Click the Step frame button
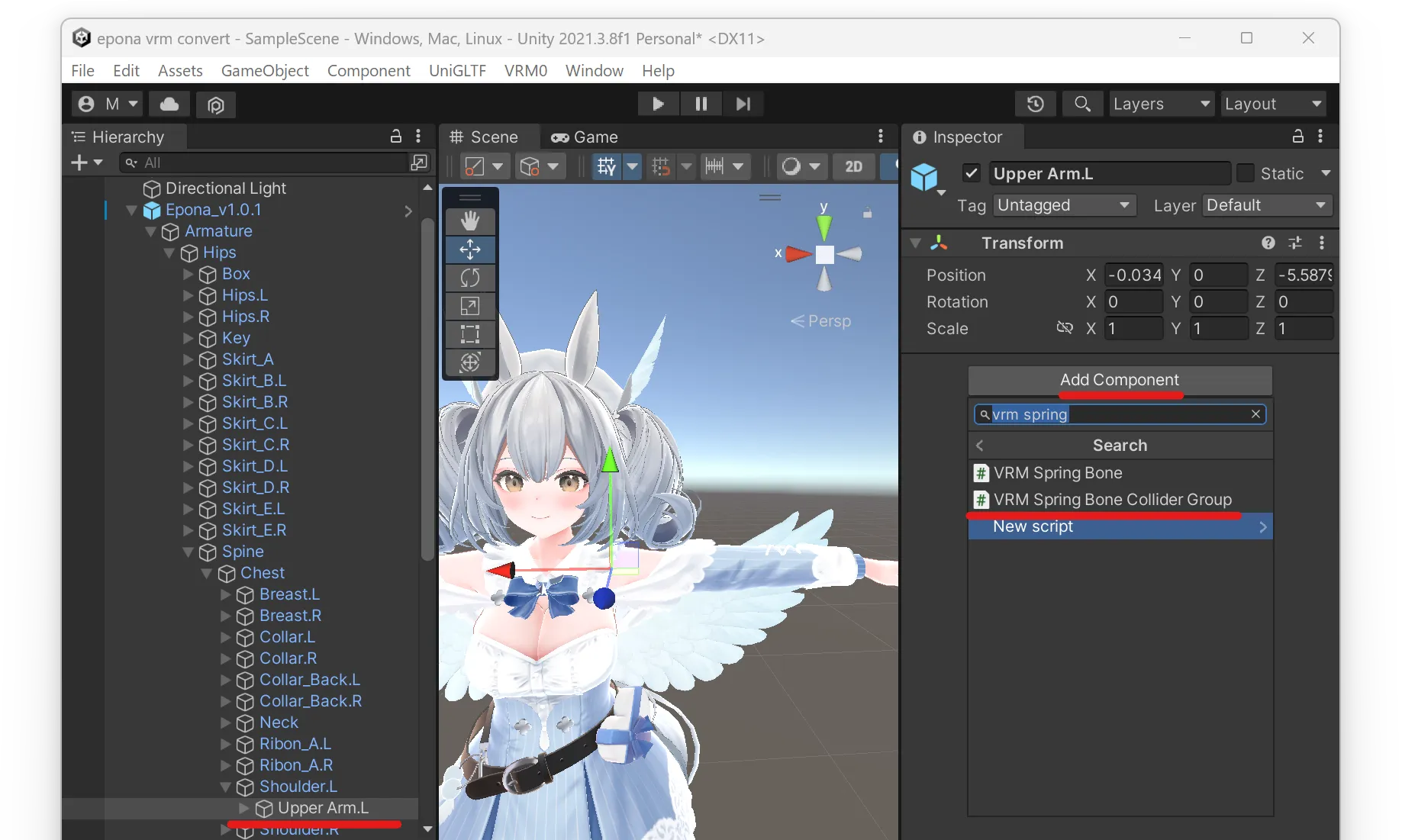Viewport: 1402px width, 840px height. click(743, 104)
